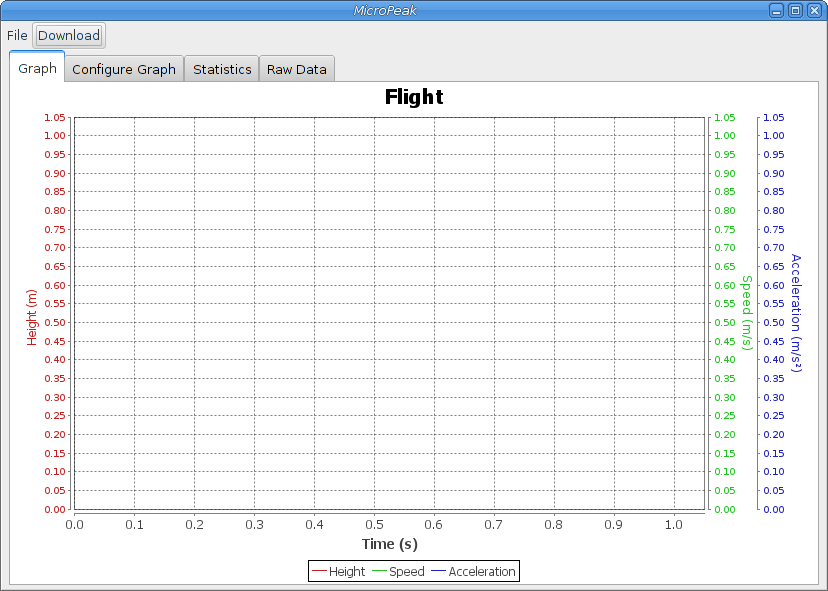Image resolution: width=828 pixels, height=591 pixels.
Task: Switch to the Graph tab
Action: pyautogui.click(x=37, y=69)
